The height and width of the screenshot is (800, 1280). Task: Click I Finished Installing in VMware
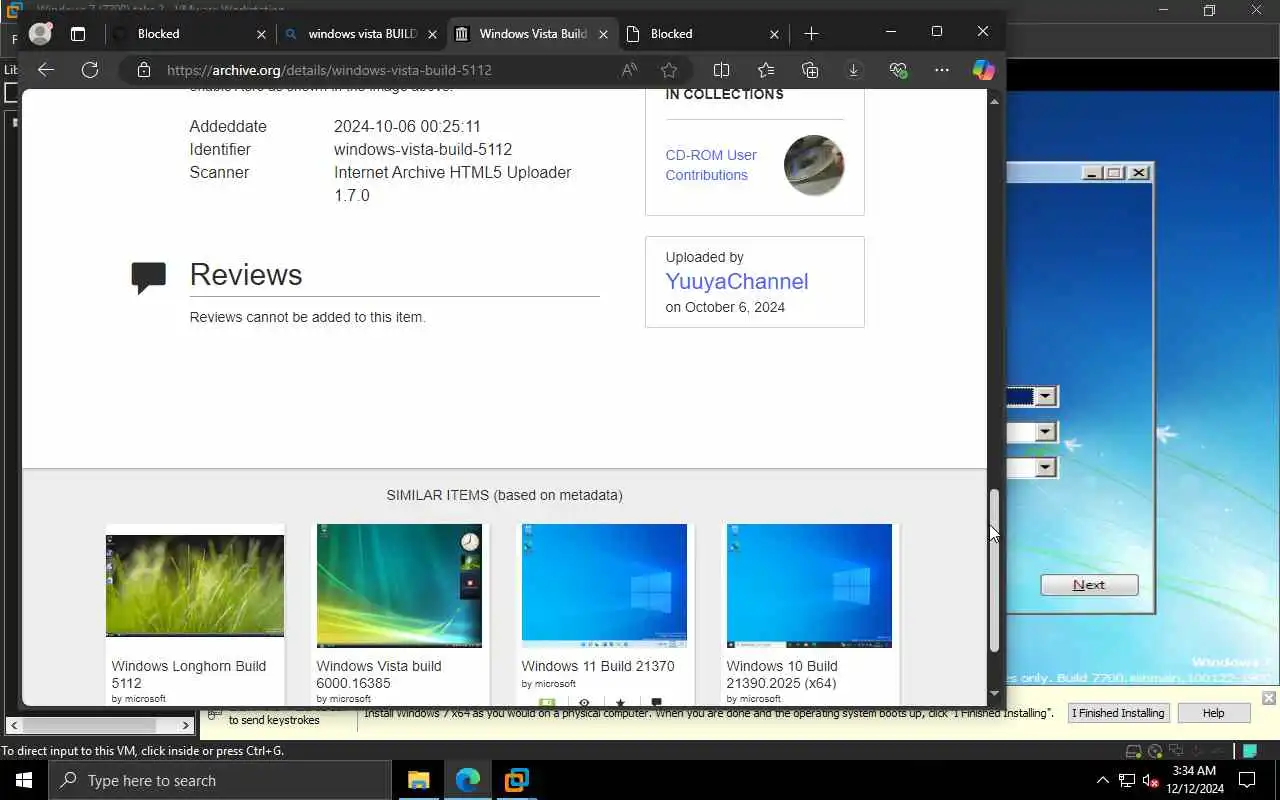[1118, 713]
